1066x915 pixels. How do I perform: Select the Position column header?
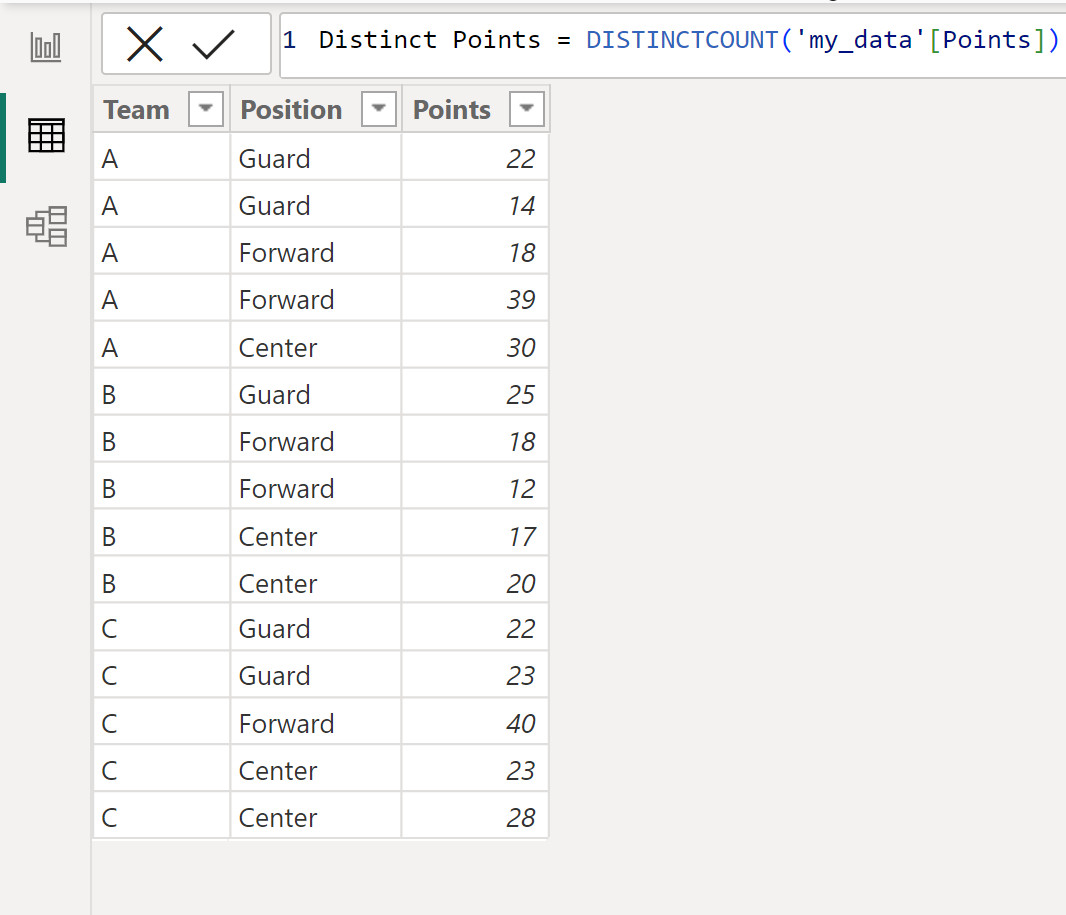pyautogui.click(x=291, y=108)
